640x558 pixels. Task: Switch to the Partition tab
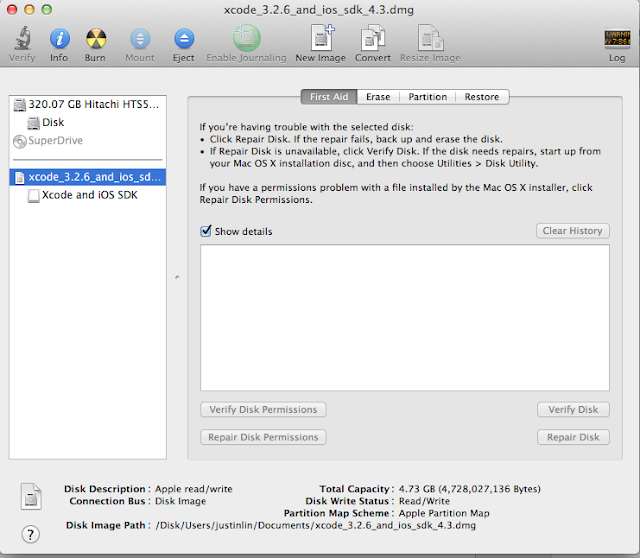[427, 97]
